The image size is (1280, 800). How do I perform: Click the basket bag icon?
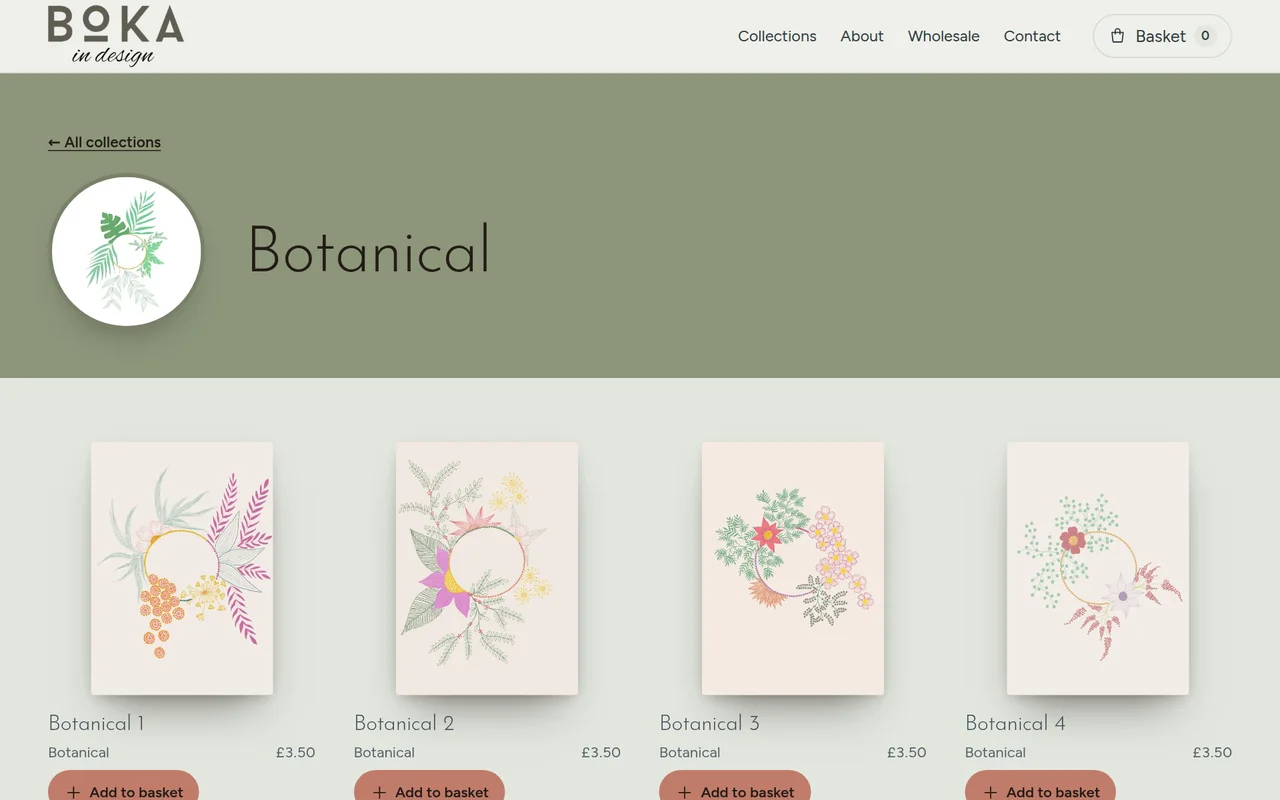[1117, 36]
